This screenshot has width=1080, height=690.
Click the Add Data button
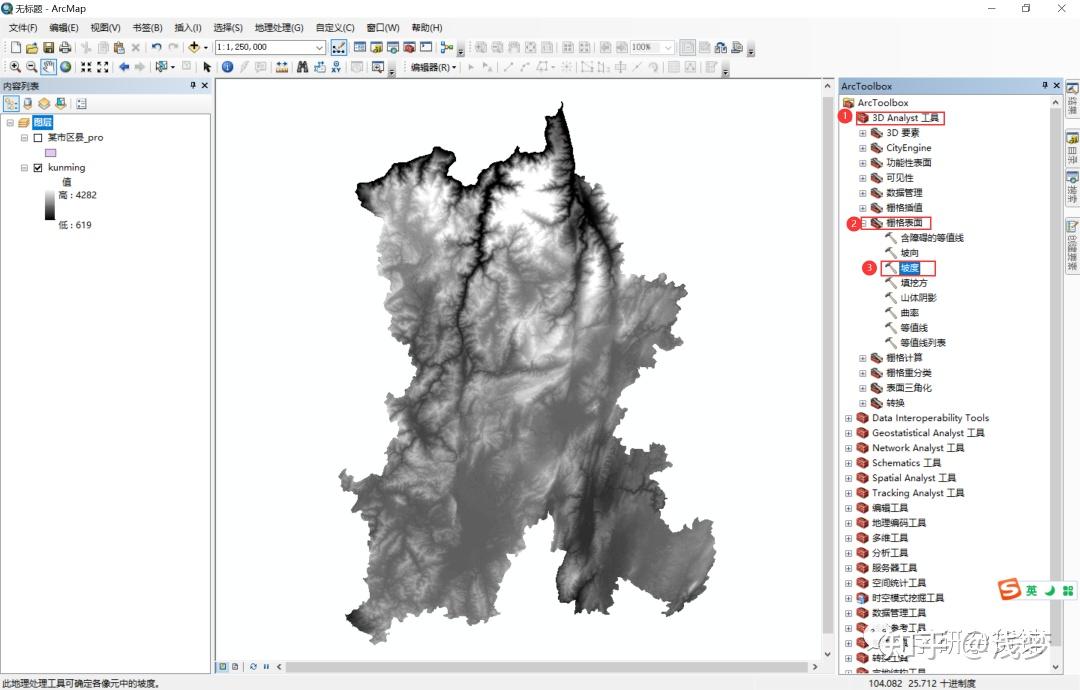pos(194,48)
